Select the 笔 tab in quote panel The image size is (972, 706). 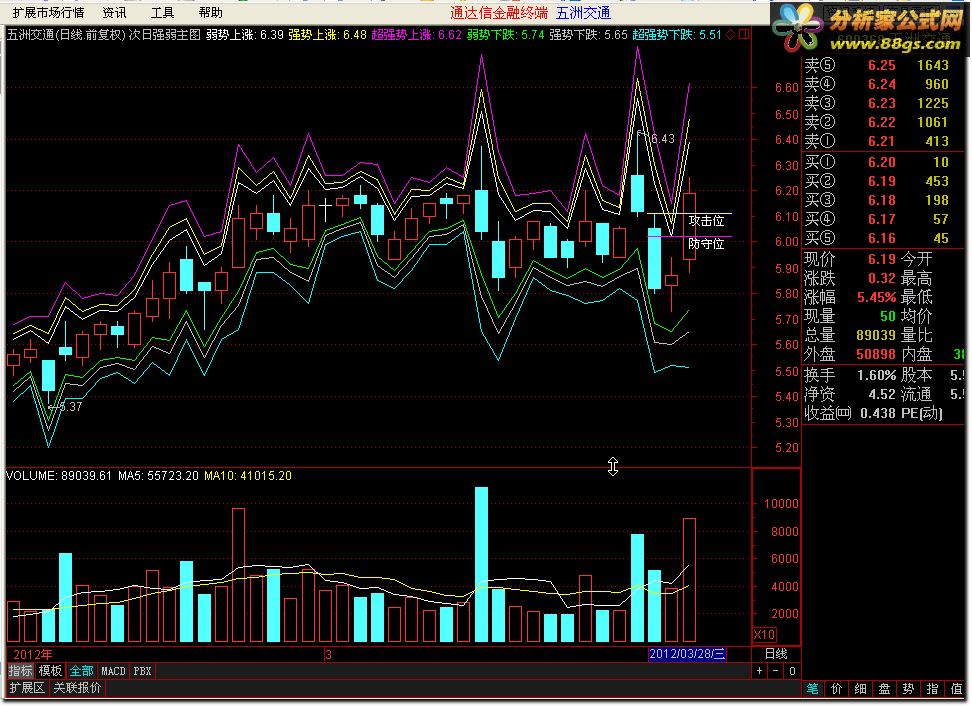[x=813, y=689]
